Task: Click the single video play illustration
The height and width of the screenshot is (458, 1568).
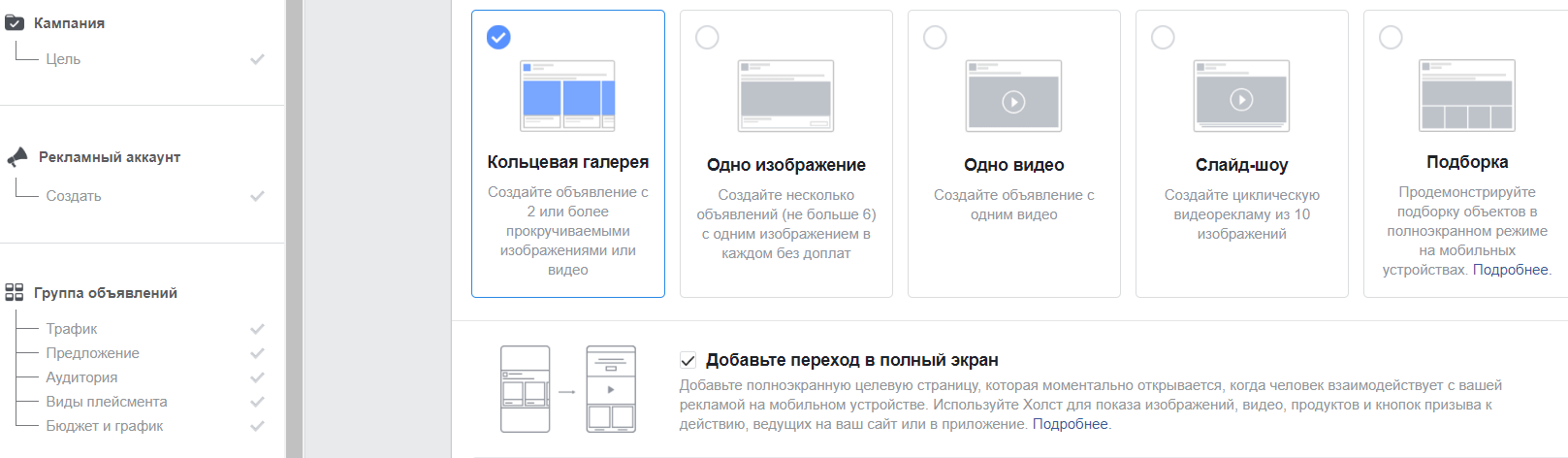Action: coord(1013,96)
